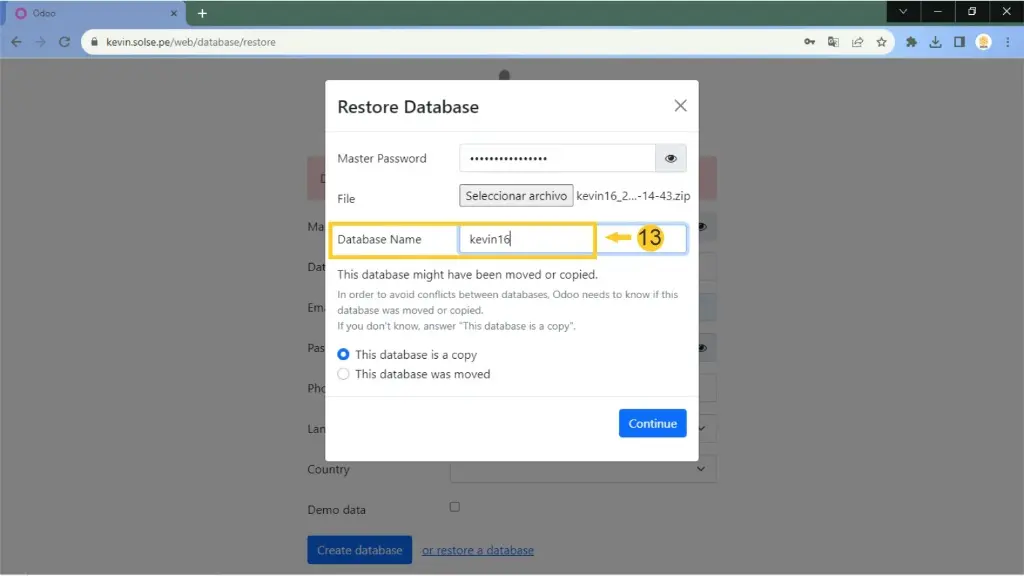Select "This database was moved" option
The width and height of the screenshot is (1024, 576).
point(344,374)
